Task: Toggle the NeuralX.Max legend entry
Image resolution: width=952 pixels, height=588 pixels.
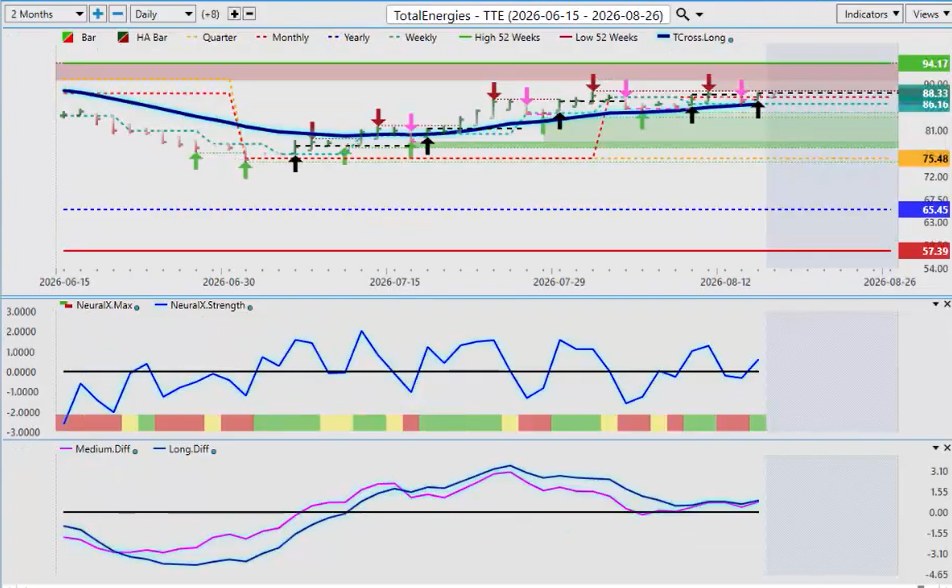Action: [x=96, y=306]
